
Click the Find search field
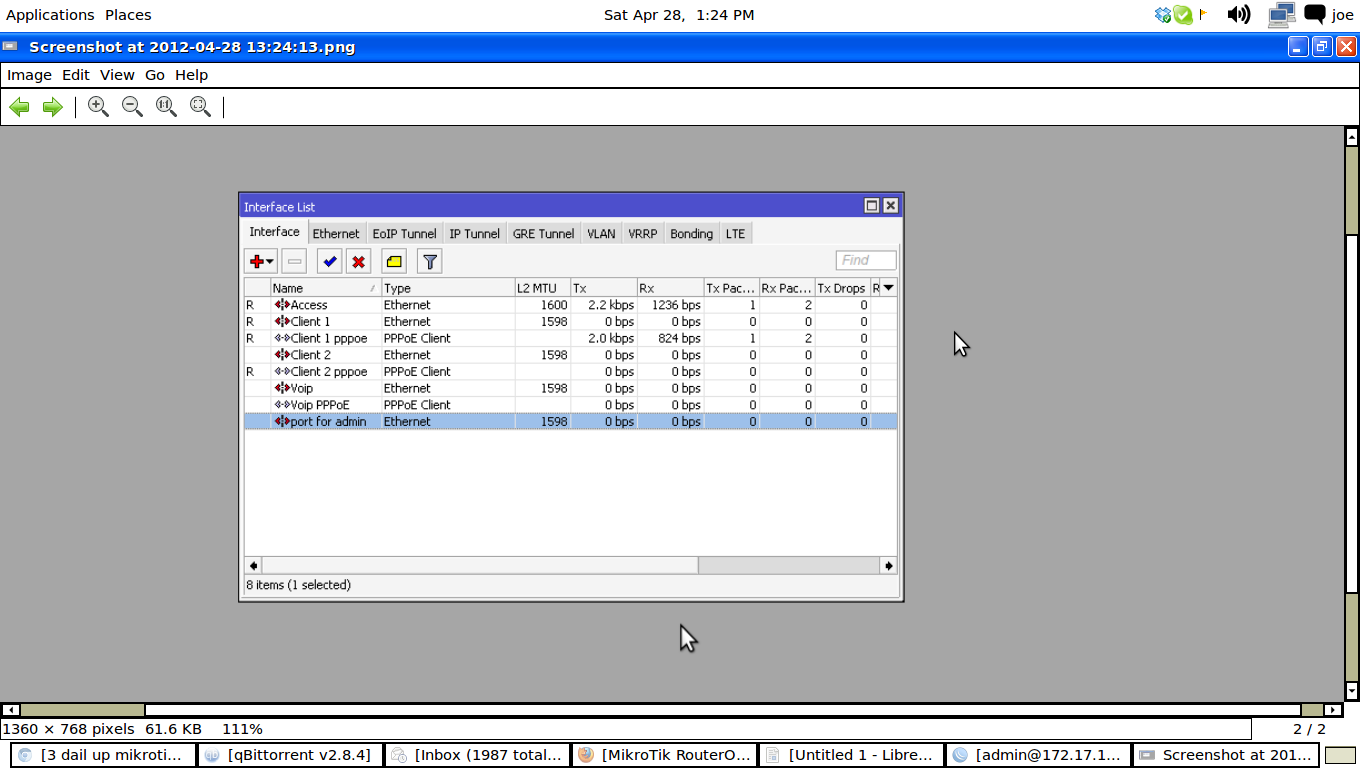coord(865,260)
